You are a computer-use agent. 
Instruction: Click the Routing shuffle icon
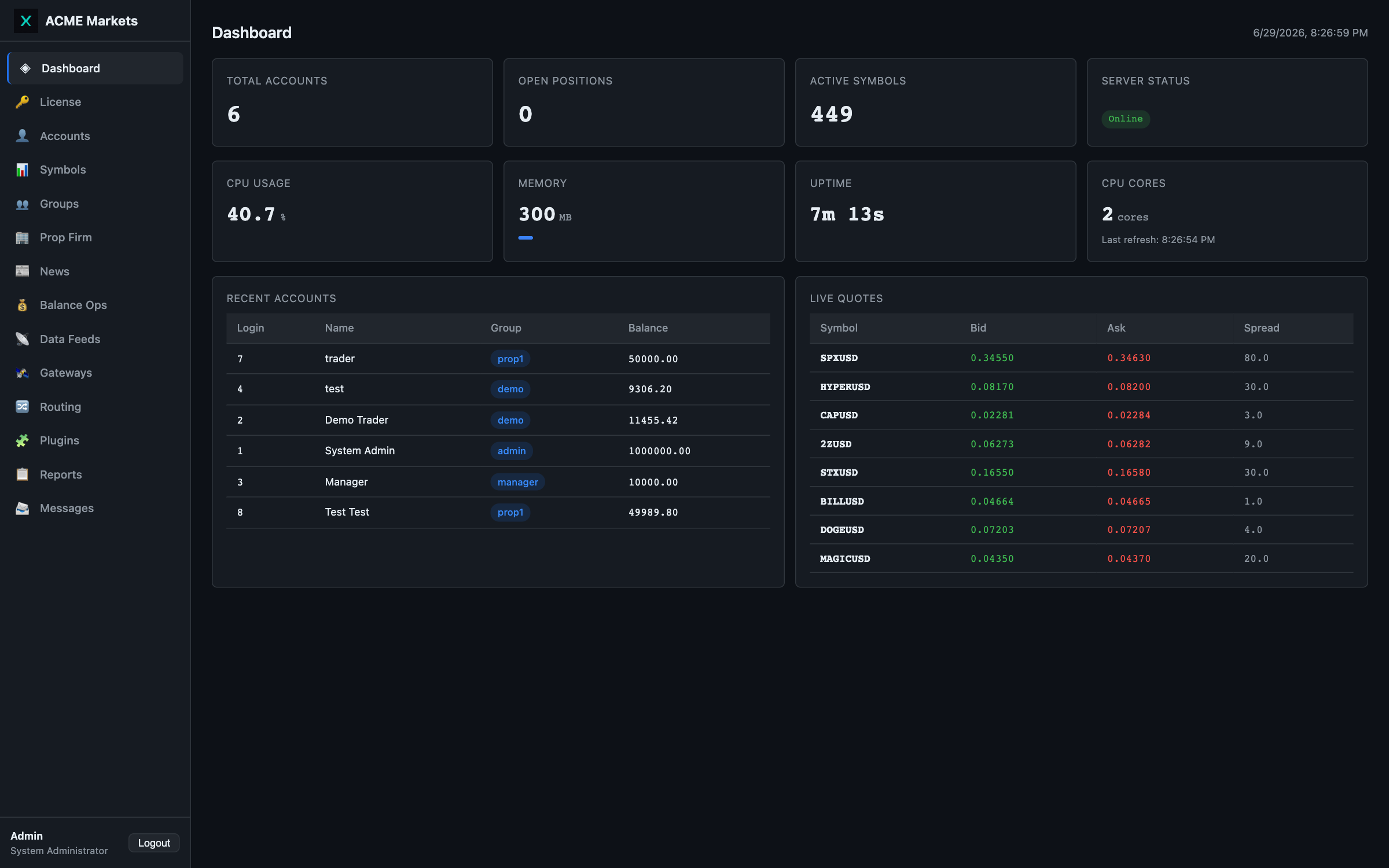click(x=22, y=407)
